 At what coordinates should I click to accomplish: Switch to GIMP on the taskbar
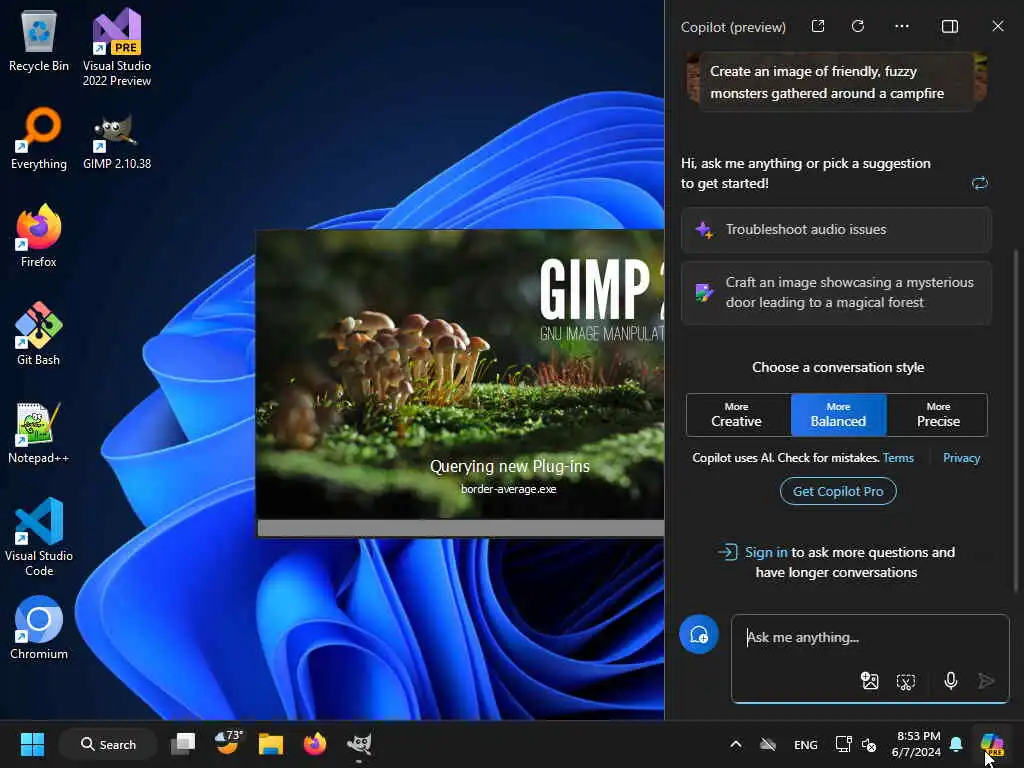[x=359, y=744]
